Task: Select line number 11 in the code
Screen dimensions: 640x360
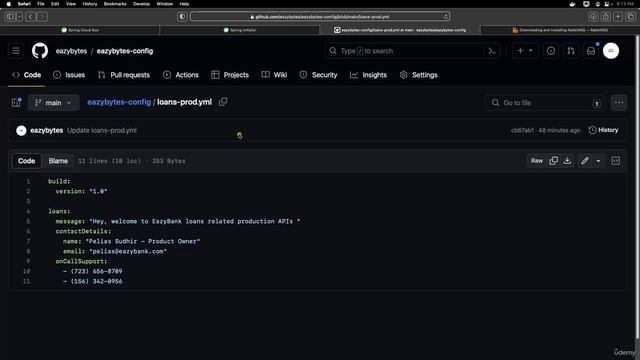Action: (27, 281)
